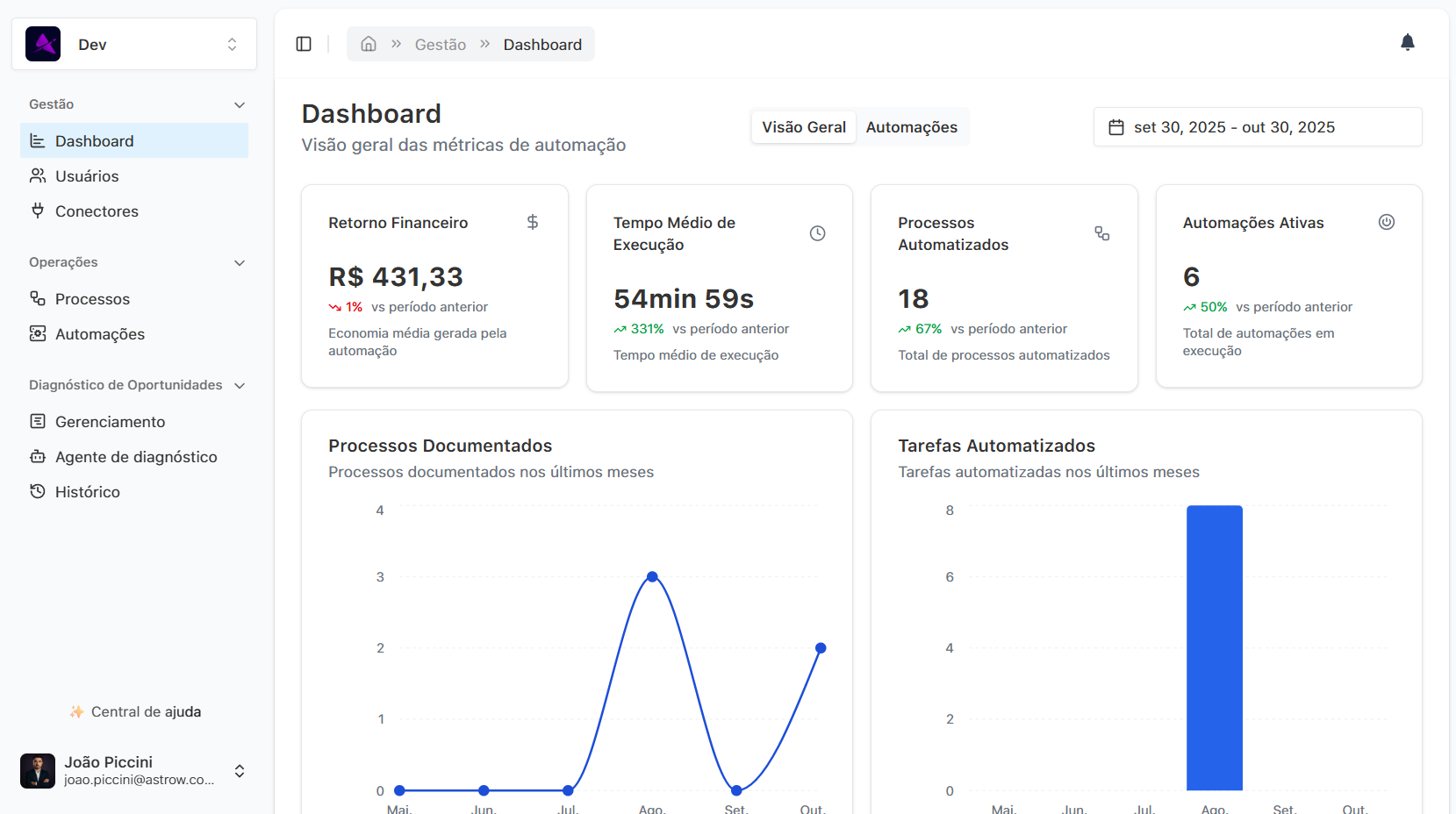Click the clock icon on Tempo Médio card
The image size is (1456, 814).
(x=817, y=233)
